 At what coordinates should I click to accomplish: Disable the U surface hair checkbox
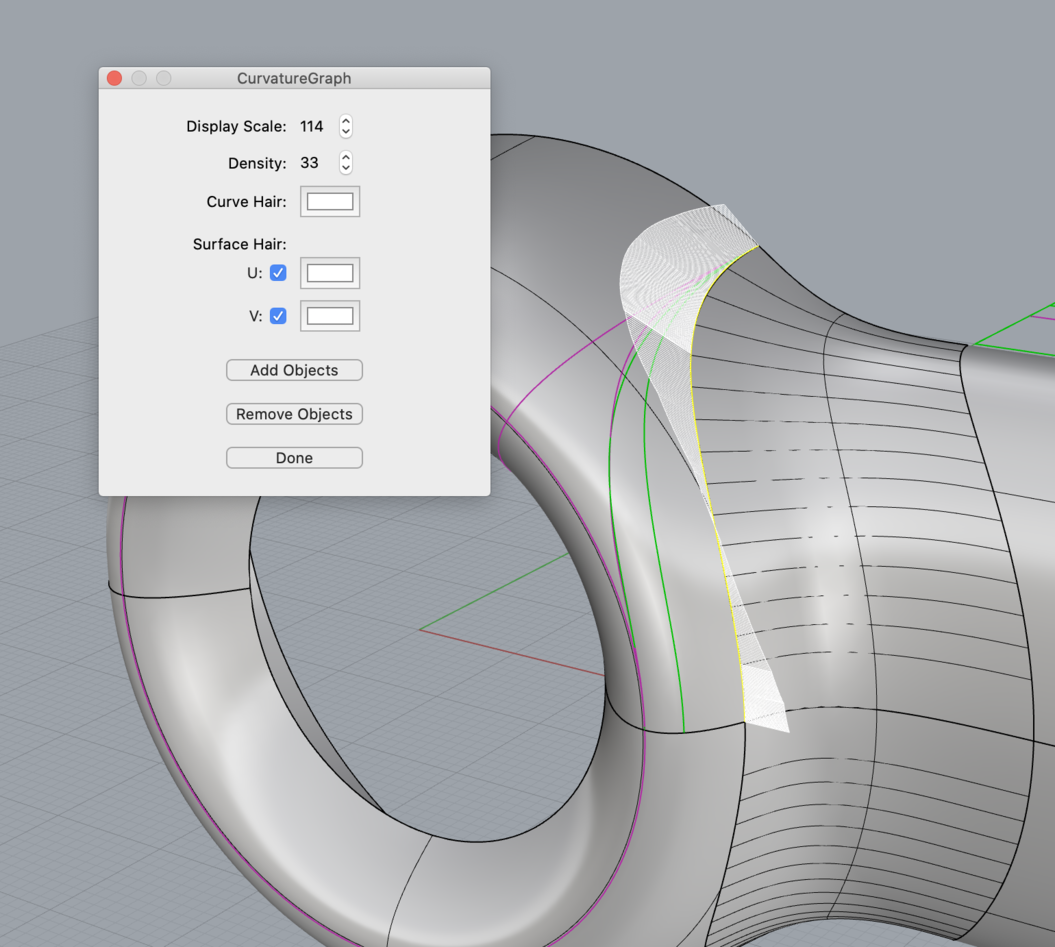(x=277, y=272)
